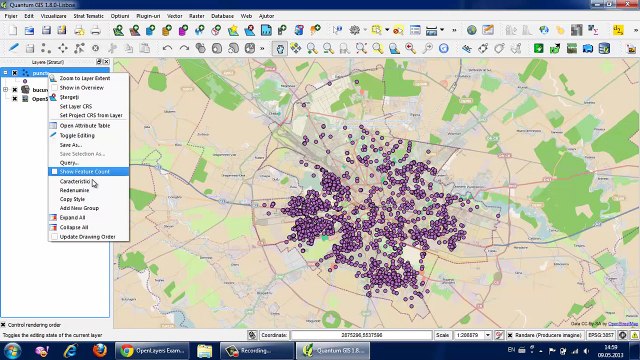
Task: Expand digitizing toolbar overflow chevron
Action: (x=262, y=48)
